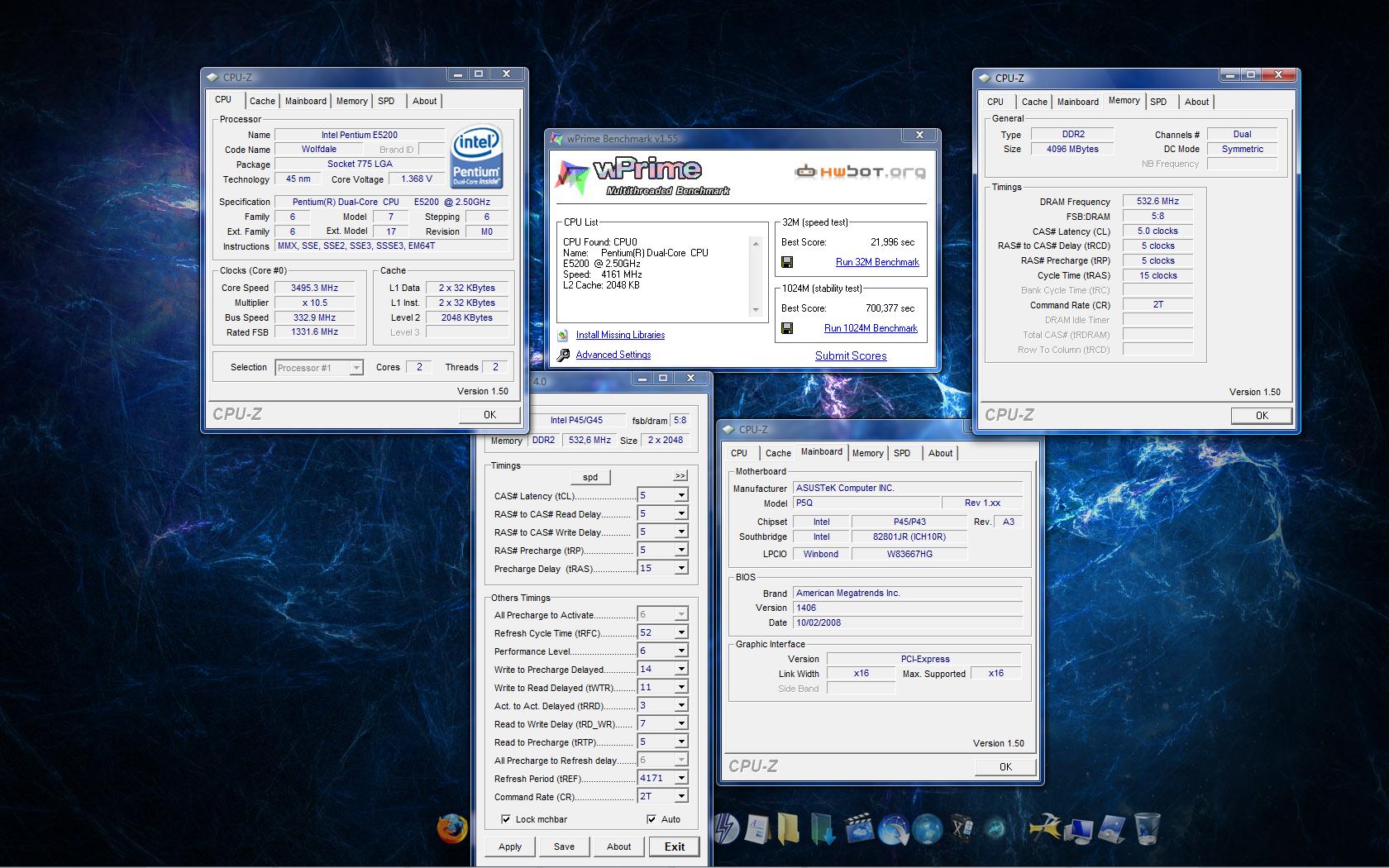Click the Install Missing Libraries link
Viewport: 1389px width, 868px height.
(x=620, y=335)
